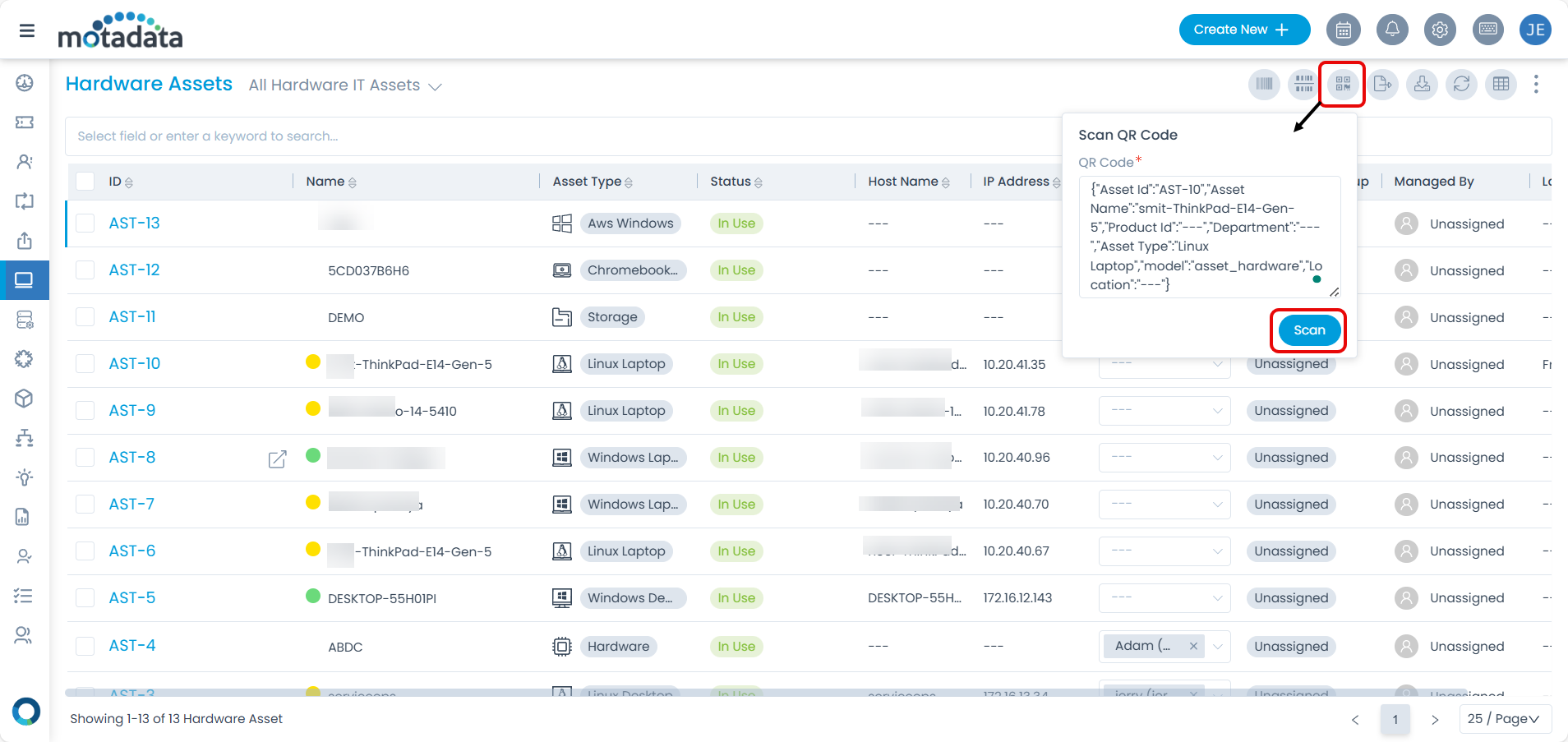Expand the group dropdown in AST-9 row
This screenshot has height=742, width=1568.
tap(1217, 411)
